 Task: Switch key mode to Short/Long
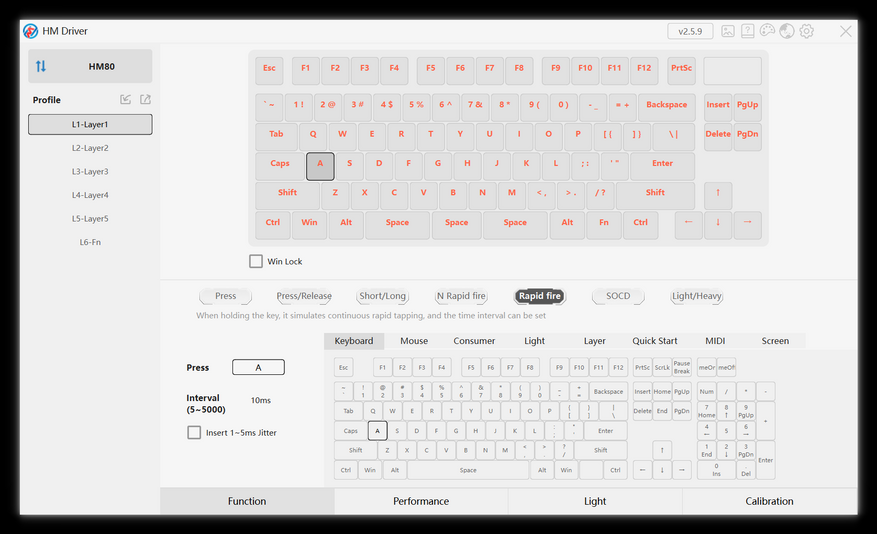[x=383, y=296]
